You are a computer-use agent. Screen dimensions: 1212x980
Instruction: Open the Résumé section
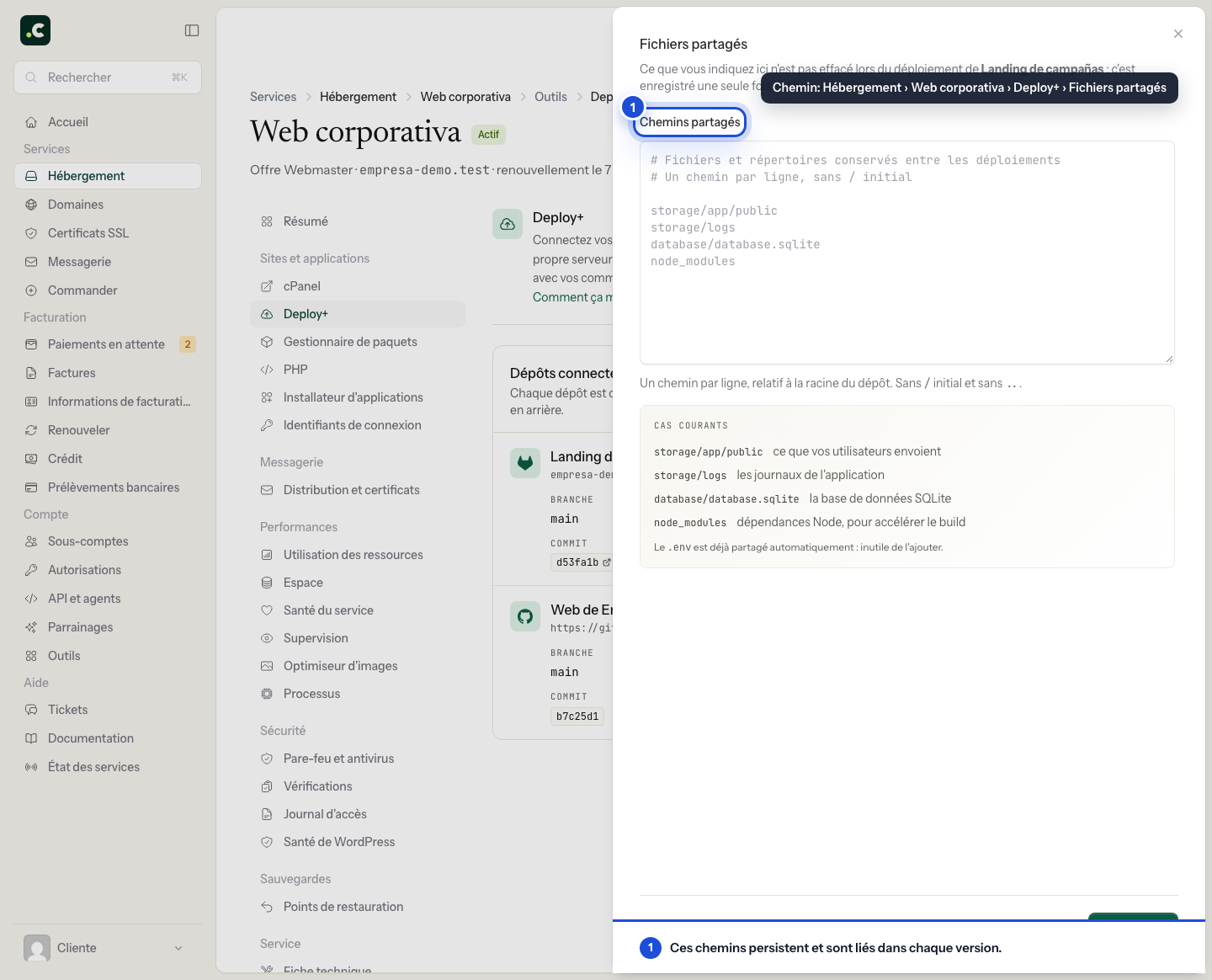(358, 221)
